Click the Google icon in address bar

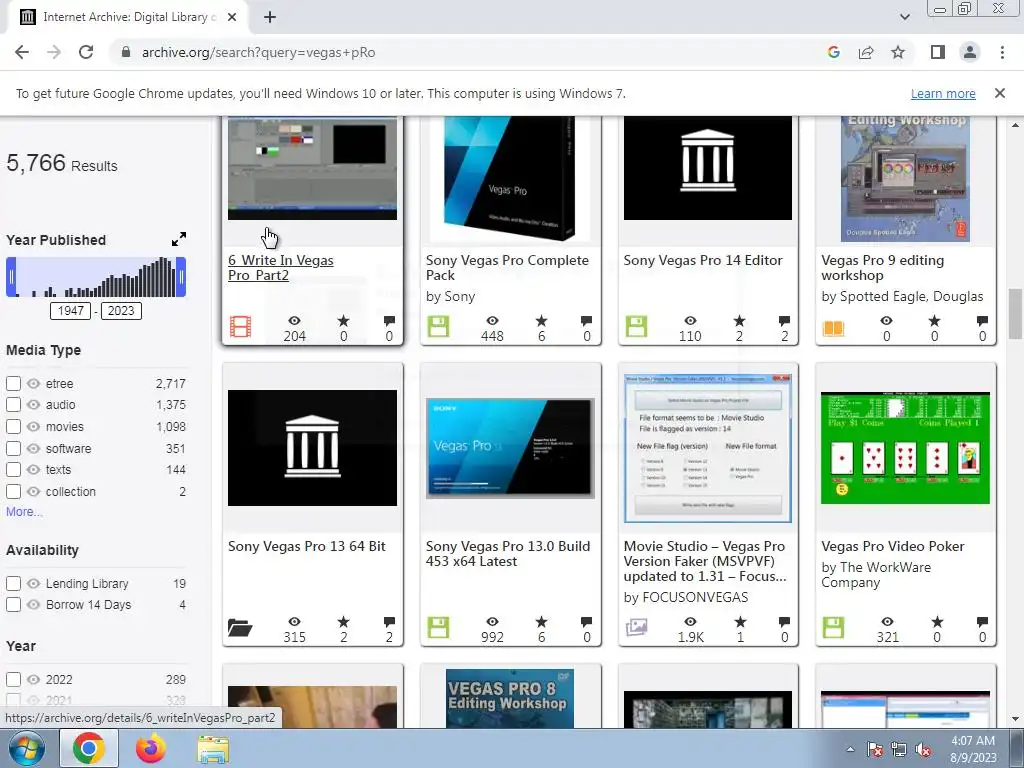click(x=833, y=52)
